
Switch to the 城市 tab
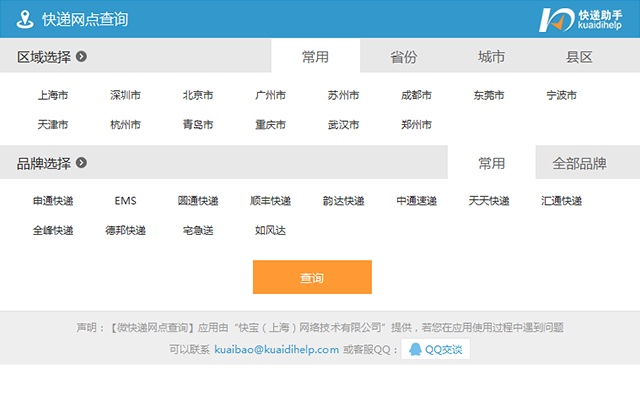pos(491,56)
